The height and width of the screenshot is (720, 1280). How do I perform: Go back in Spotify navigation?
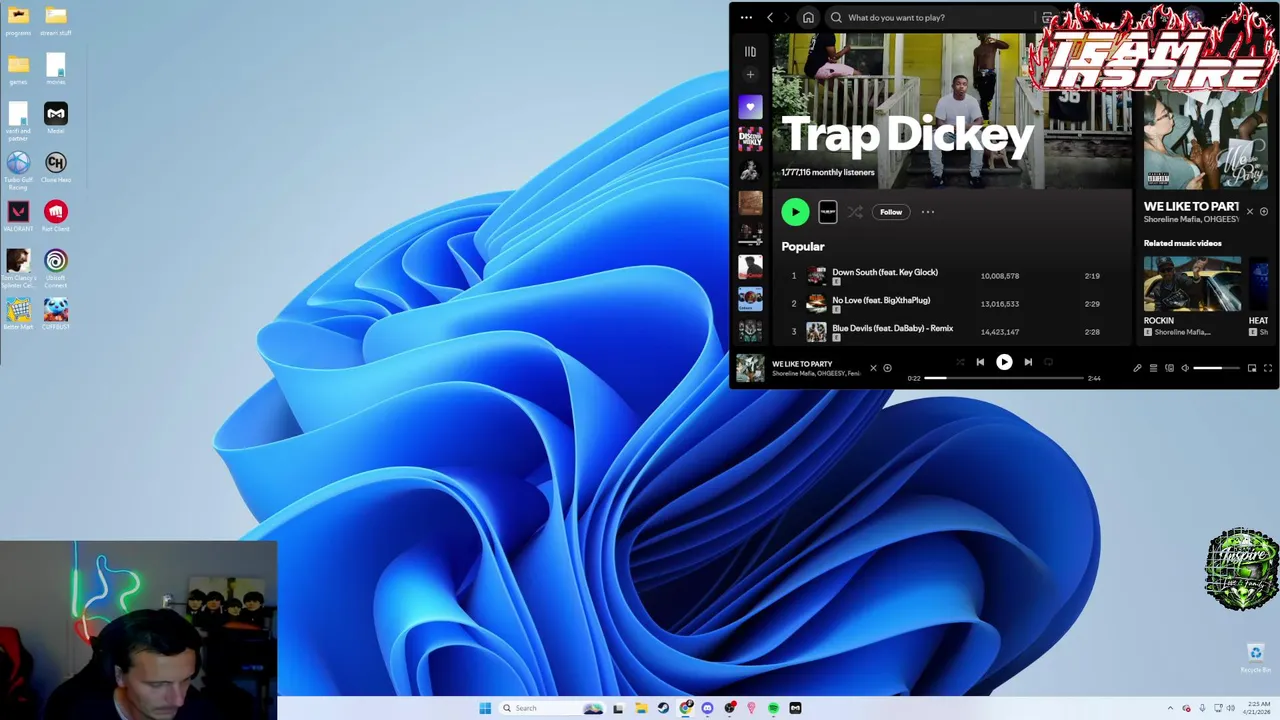(x=770, y=17)
